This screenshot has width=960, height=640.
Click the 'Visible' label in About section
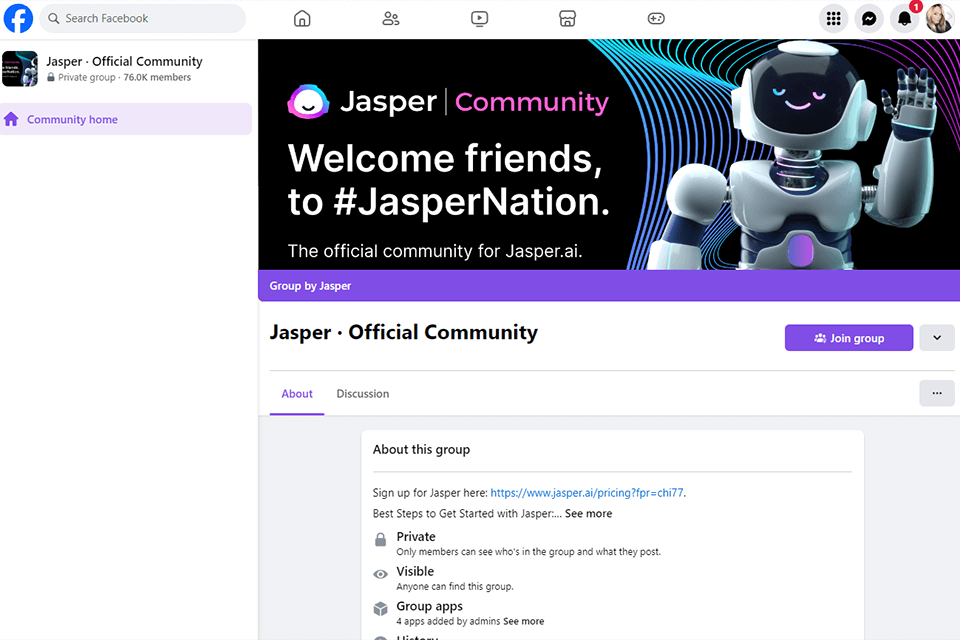click(415, 571)
